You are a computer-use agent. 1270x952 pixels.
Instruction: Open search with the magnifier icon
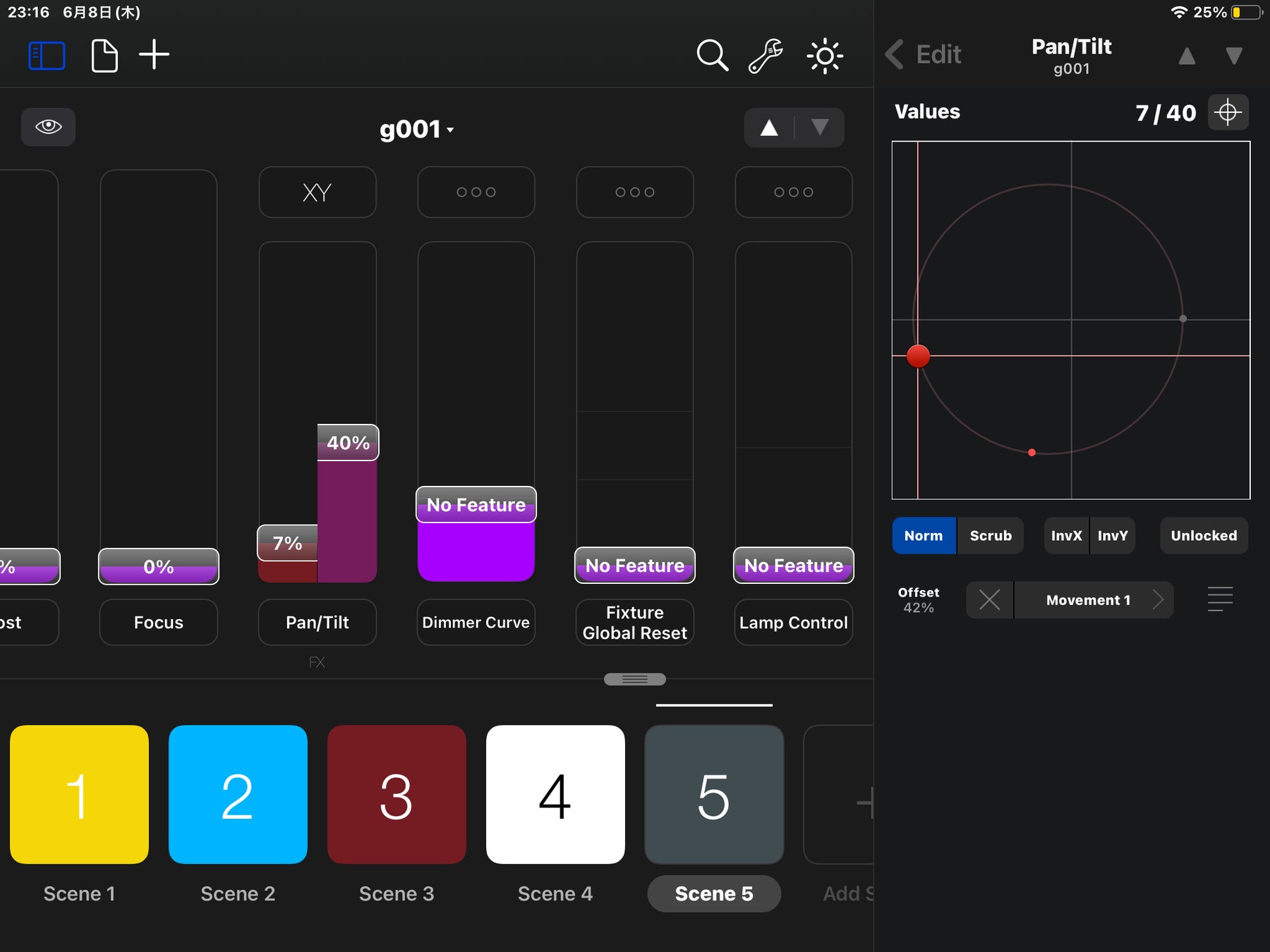[x=712, y=56]
